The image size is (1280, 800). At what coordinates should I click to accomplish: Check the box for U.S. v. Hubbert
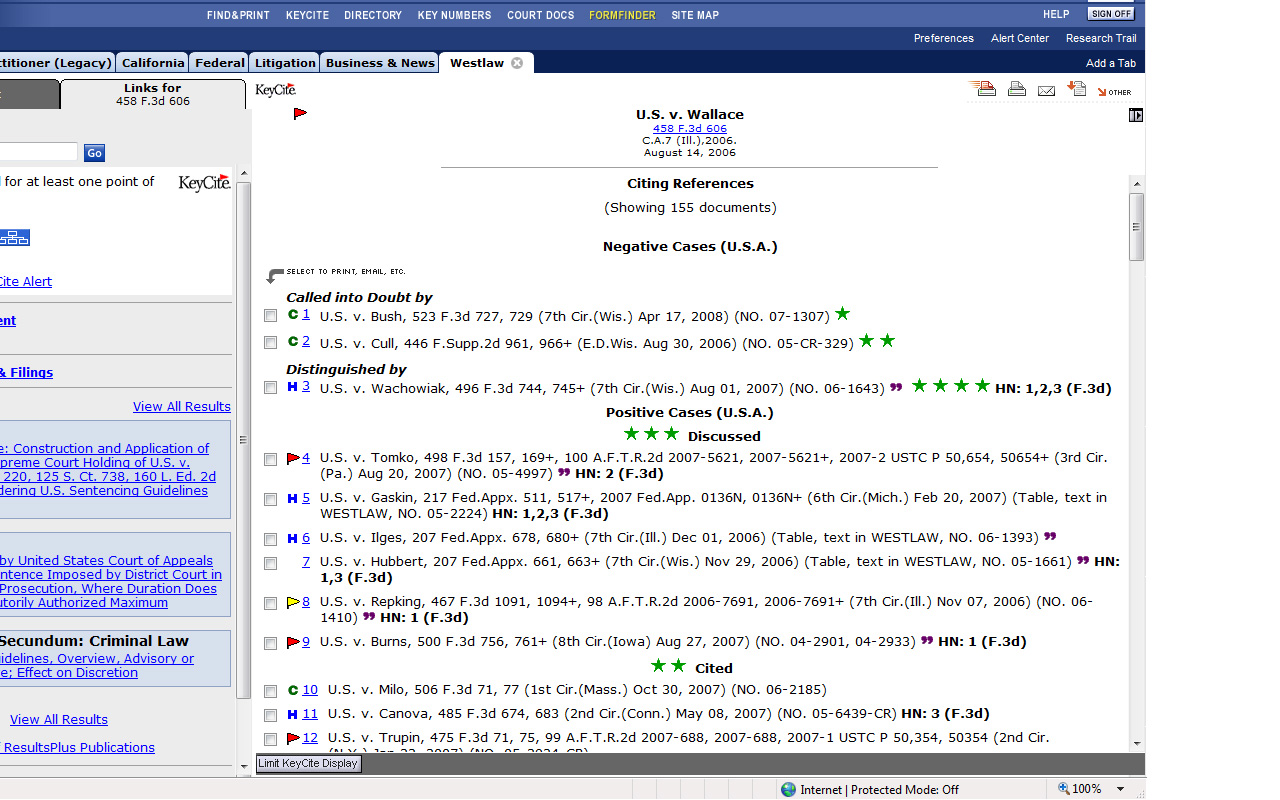270,564
